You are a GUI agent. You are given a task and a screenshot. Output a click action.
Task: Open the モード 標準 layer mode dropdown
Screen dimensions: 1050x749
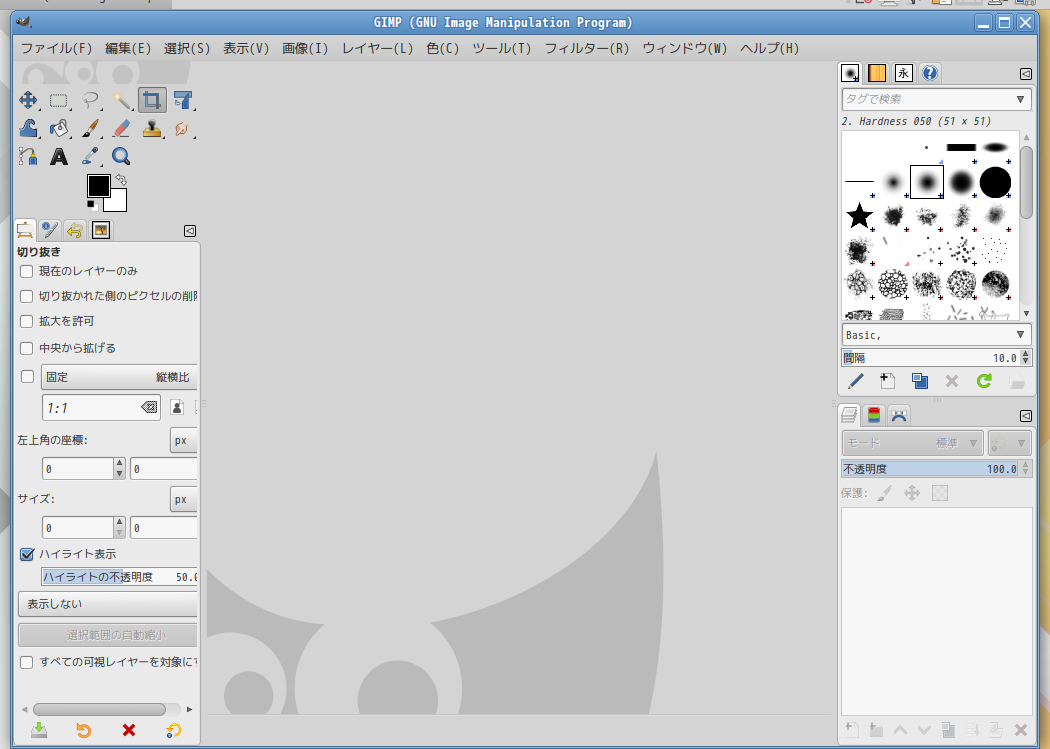912,443
